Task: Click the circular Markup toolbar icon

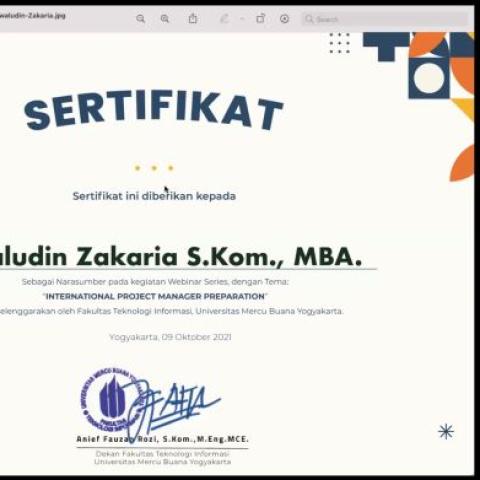Action: pyautogui.click(x=284, y=19)
